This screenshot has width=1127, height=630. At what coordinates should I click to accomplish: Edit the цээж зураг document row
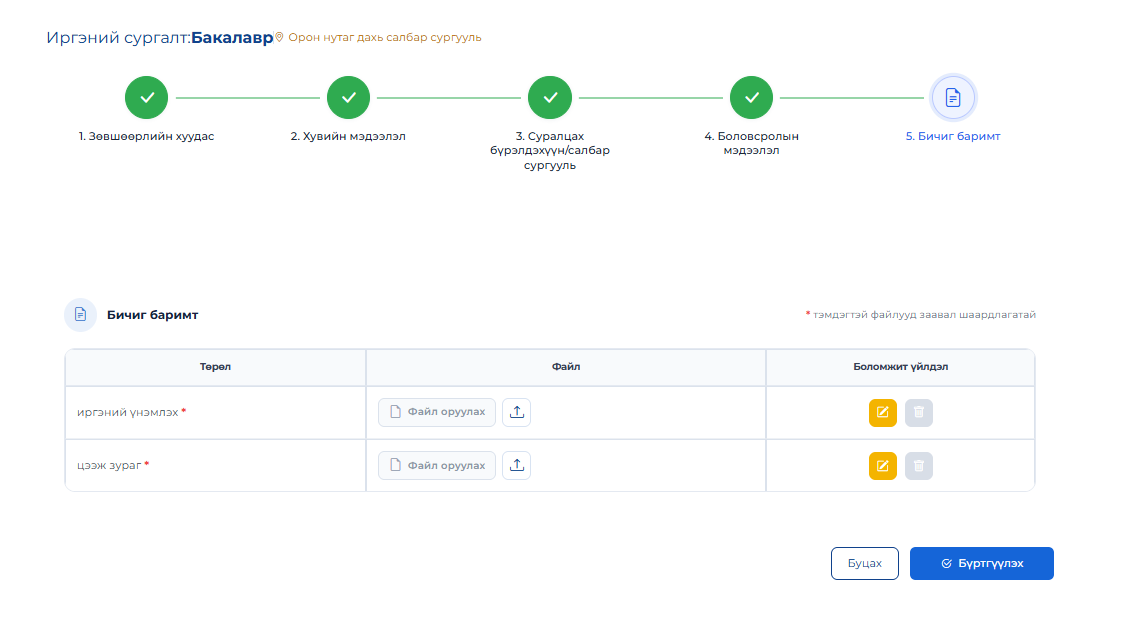pos(883,465)
